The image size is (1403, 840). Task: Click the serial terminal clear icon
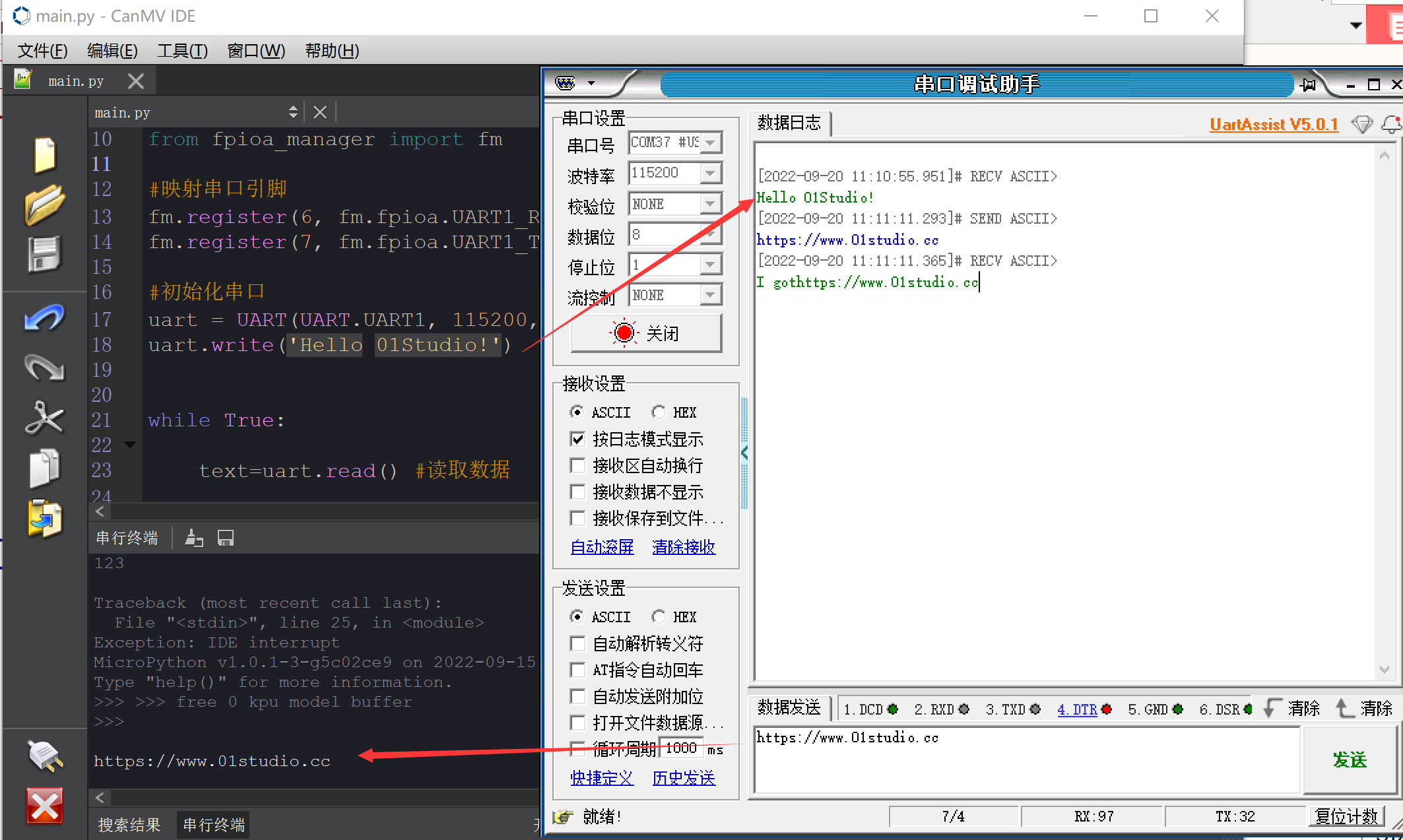click(x=193, y=538)
